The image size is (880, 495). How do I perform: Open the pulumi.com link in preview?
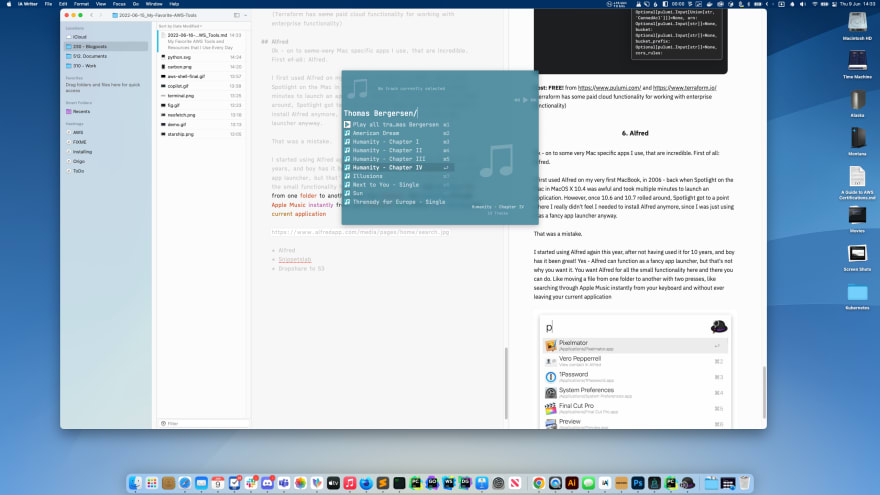point(609,88)
